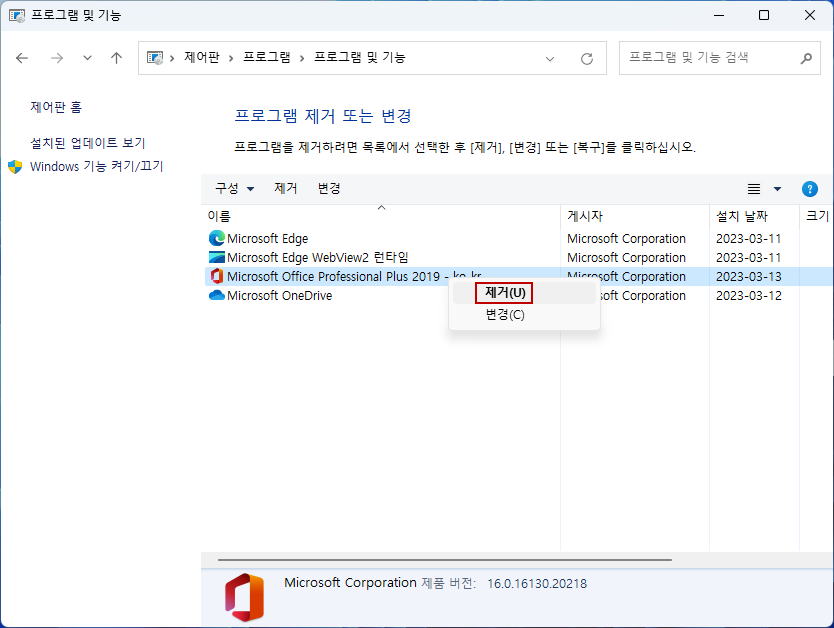The width and height of the screenshot is (834, 628).
Task: Sort by the 게시자 column header
Action: tap(635, 216)
